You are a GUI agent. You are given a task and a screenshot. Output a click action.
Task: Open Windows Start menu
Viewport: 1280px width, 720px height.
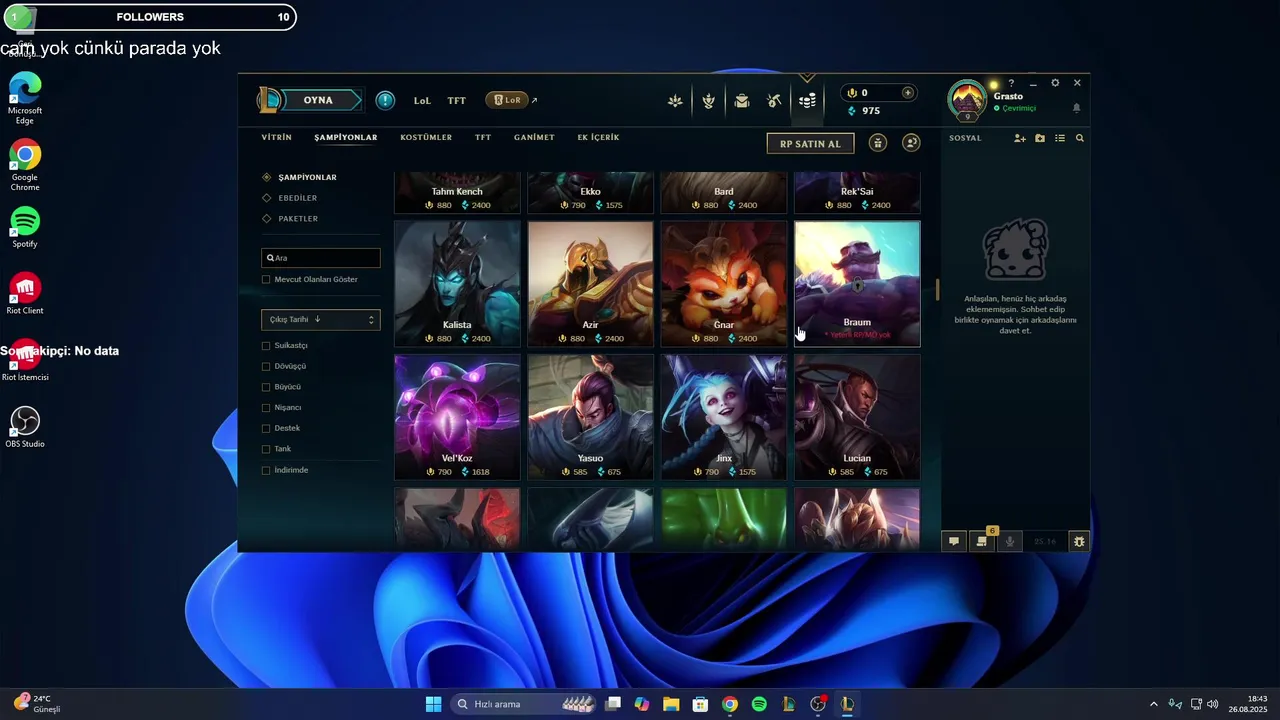click(433, 704)
